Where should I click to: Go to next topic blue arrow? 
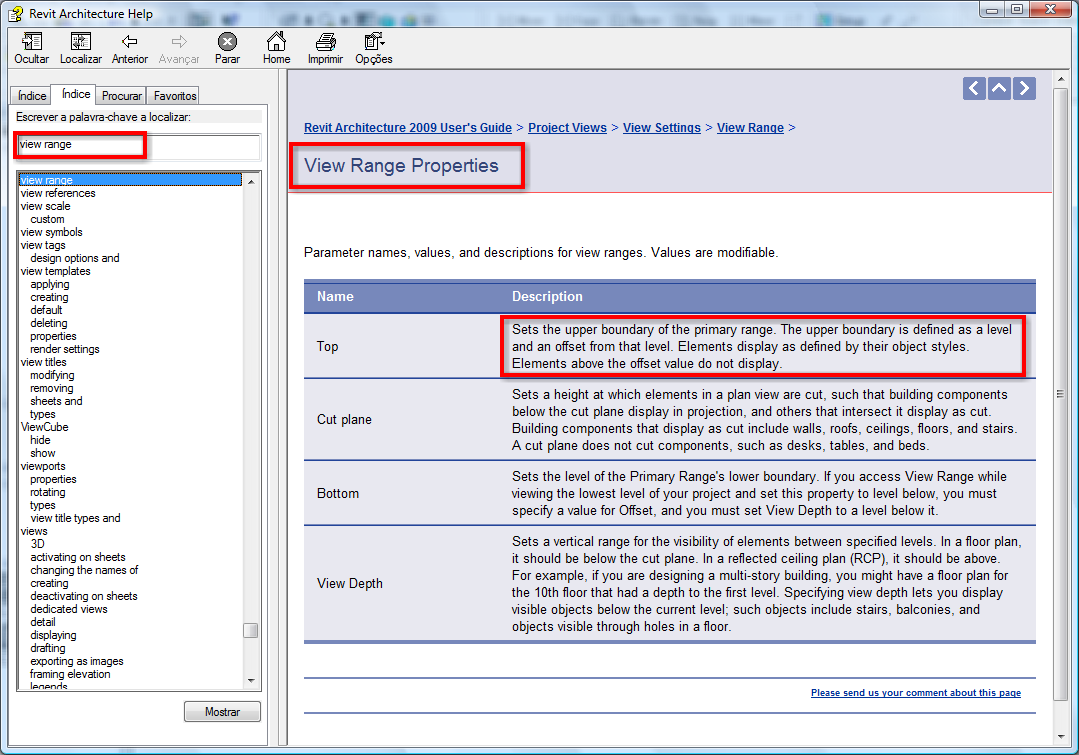tap(1025, 88)
